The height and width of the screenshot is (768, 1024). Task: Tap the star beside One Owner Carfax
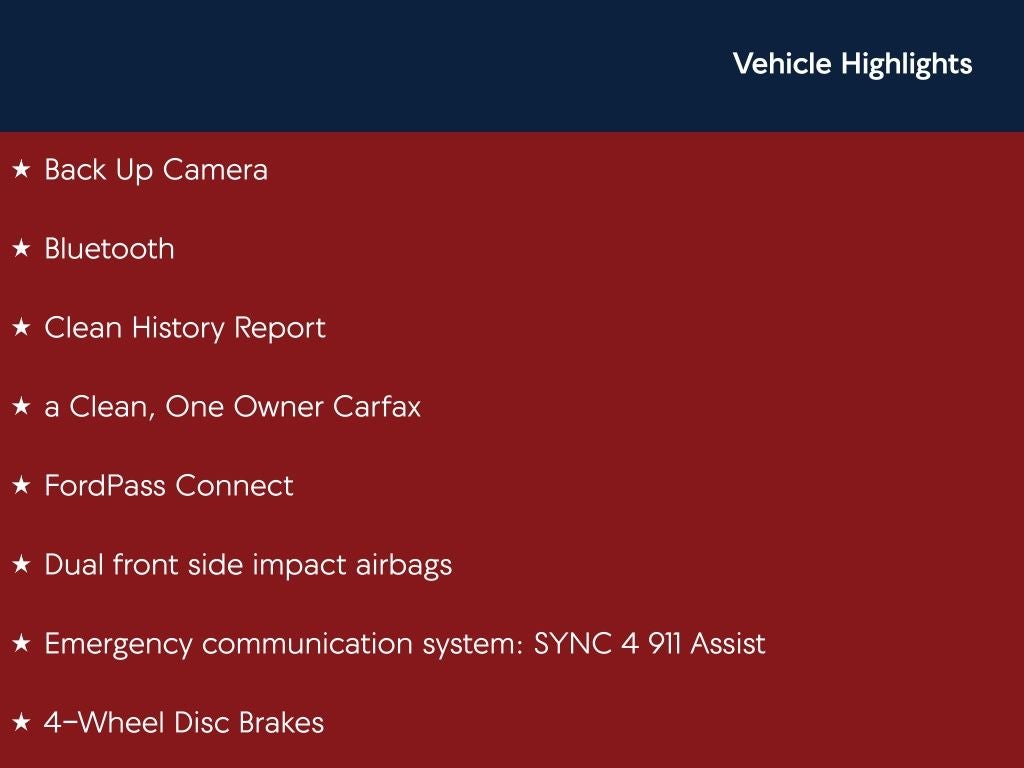point(21,407)
